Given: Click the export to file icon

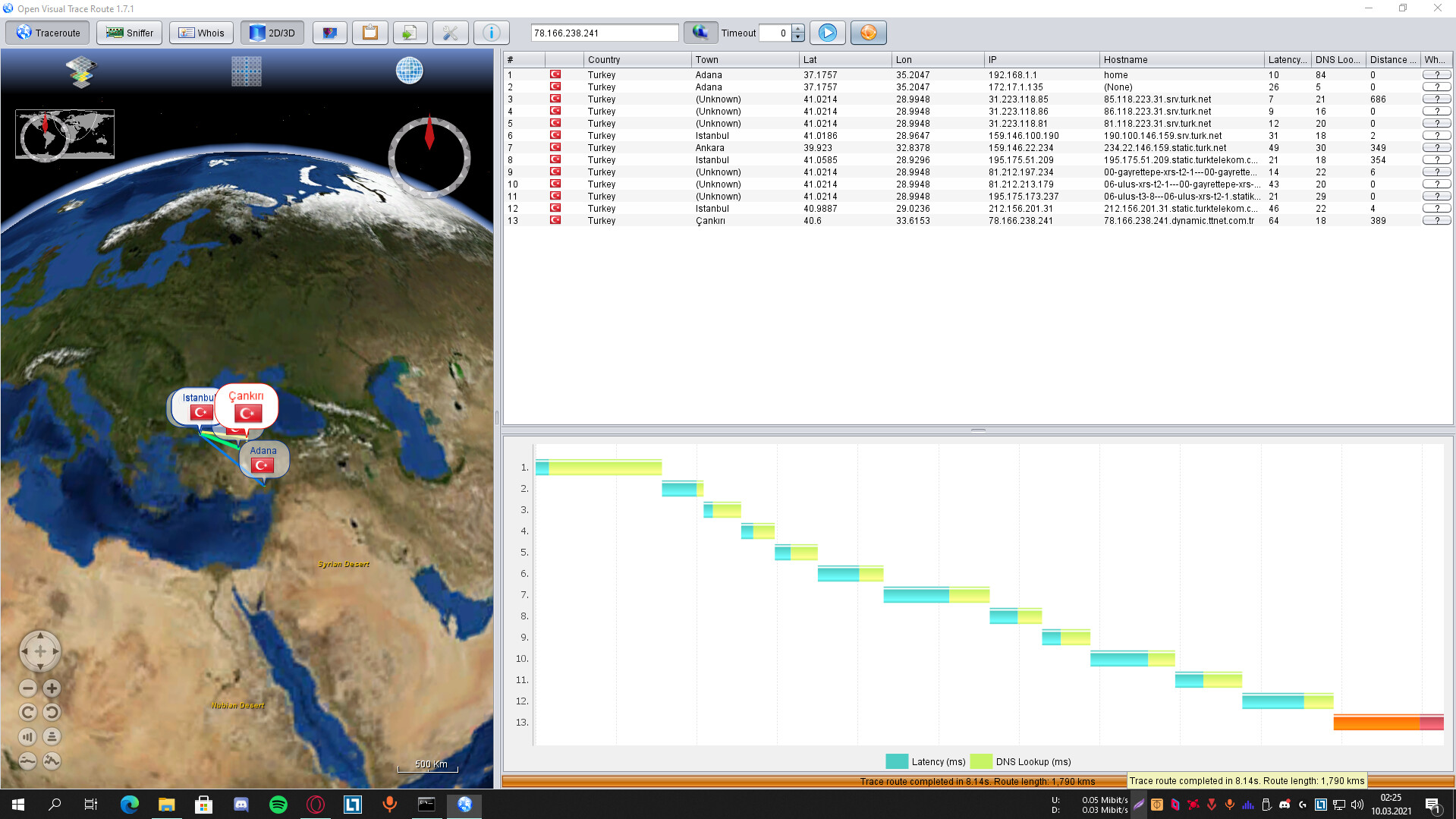Looking at the screenshot, I should click(x=410, y=33).
